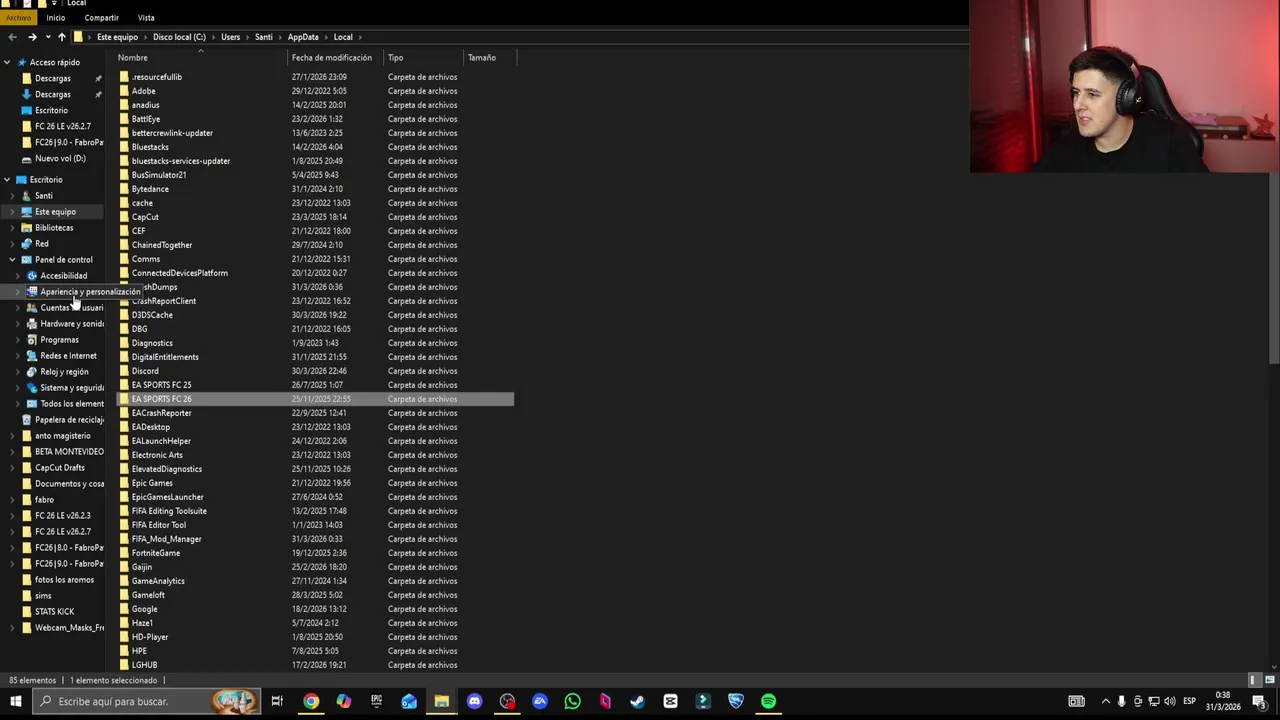Image resolution: width=1280 pixels, height=720 pixels.
Task: Click the taskbar search box
Action: pyautogui.click(x=147, y=701)
